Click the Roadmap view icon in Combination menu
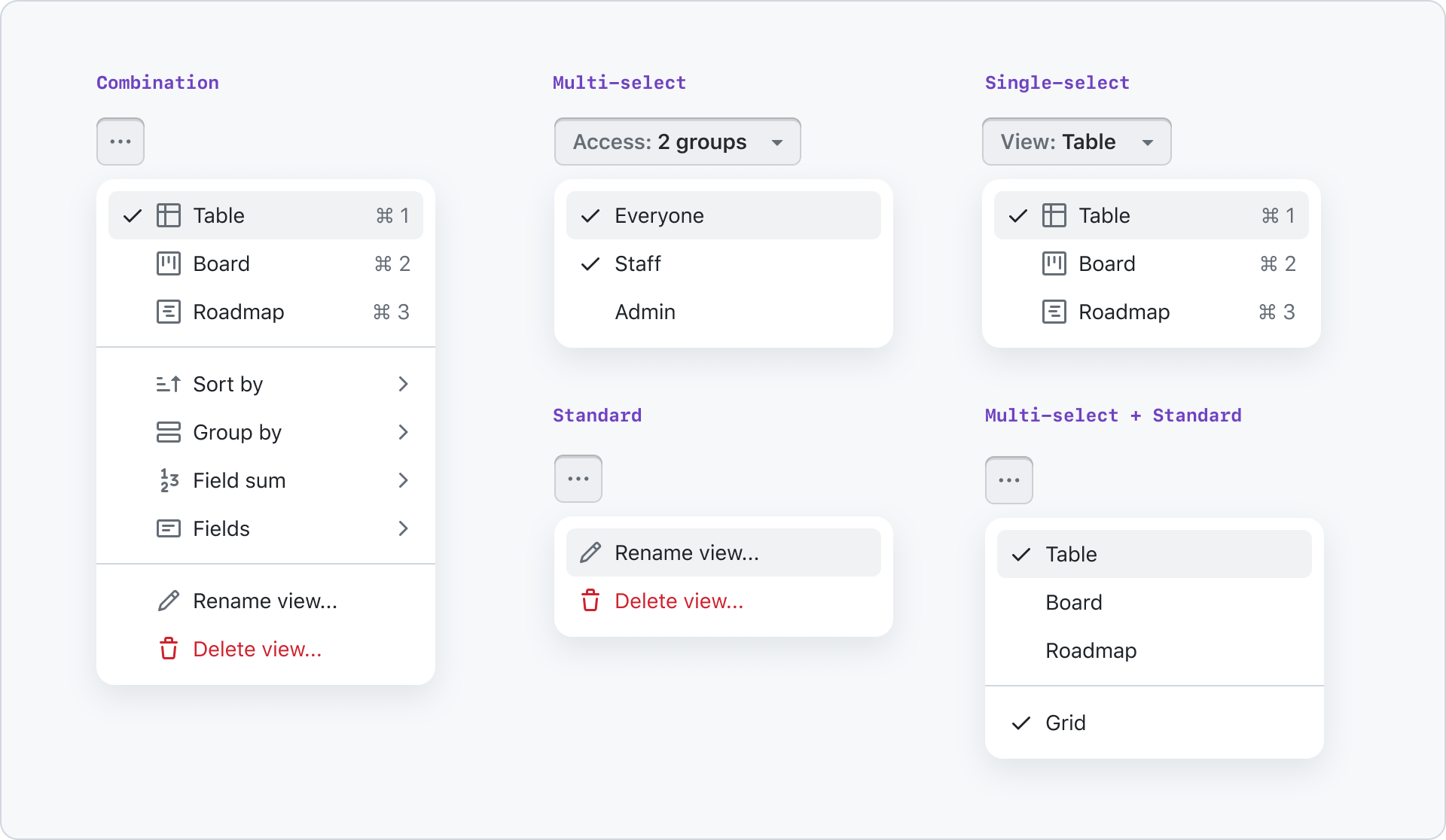The width and height of the screenshot is (1446, 840). point(166,311)
